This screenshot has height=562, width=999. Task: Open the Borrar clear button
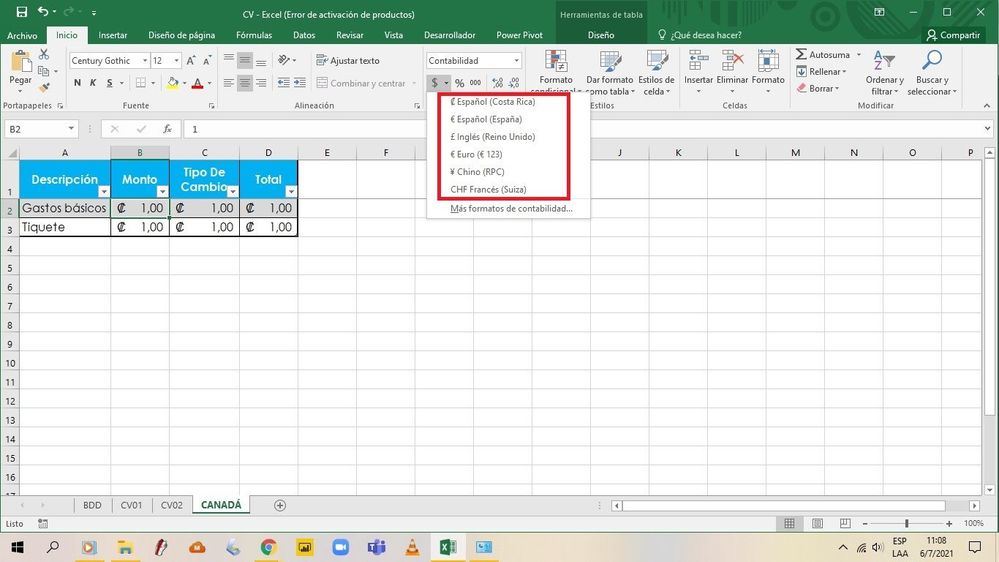coord(818,89)
